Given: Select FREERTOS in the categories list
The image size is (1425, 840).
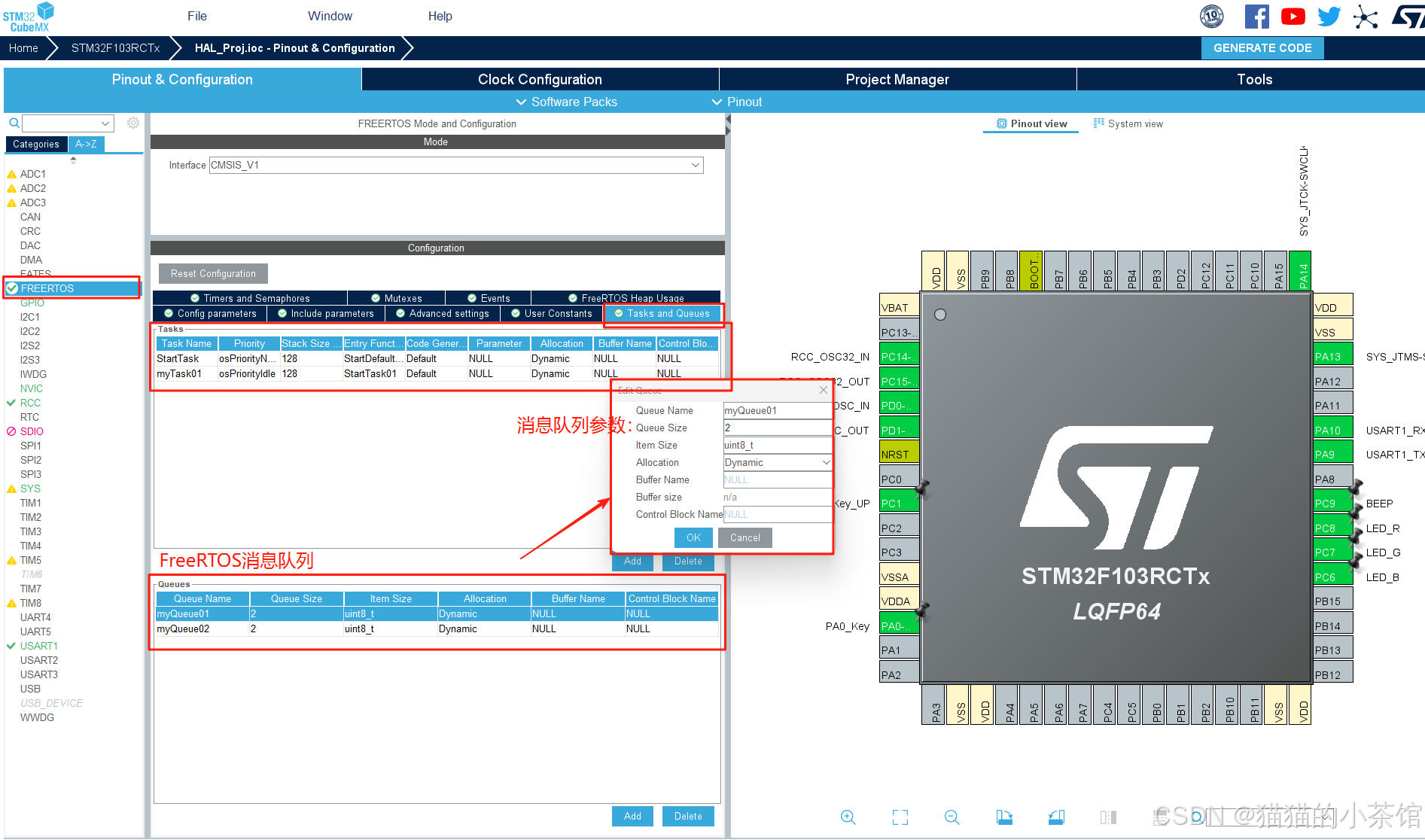Looking at the screenshot, I should (x=72, y=288).
